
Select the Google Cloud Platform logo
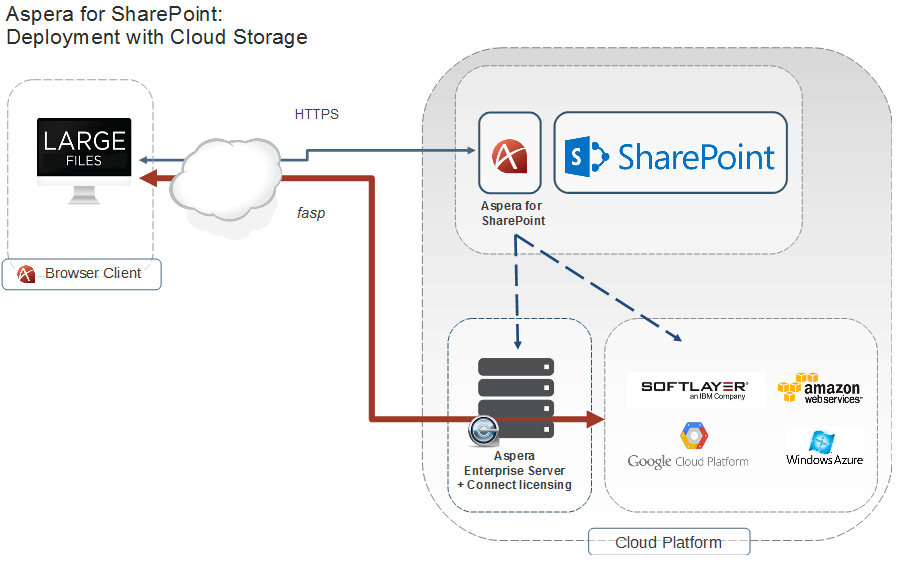pos(689,447)
